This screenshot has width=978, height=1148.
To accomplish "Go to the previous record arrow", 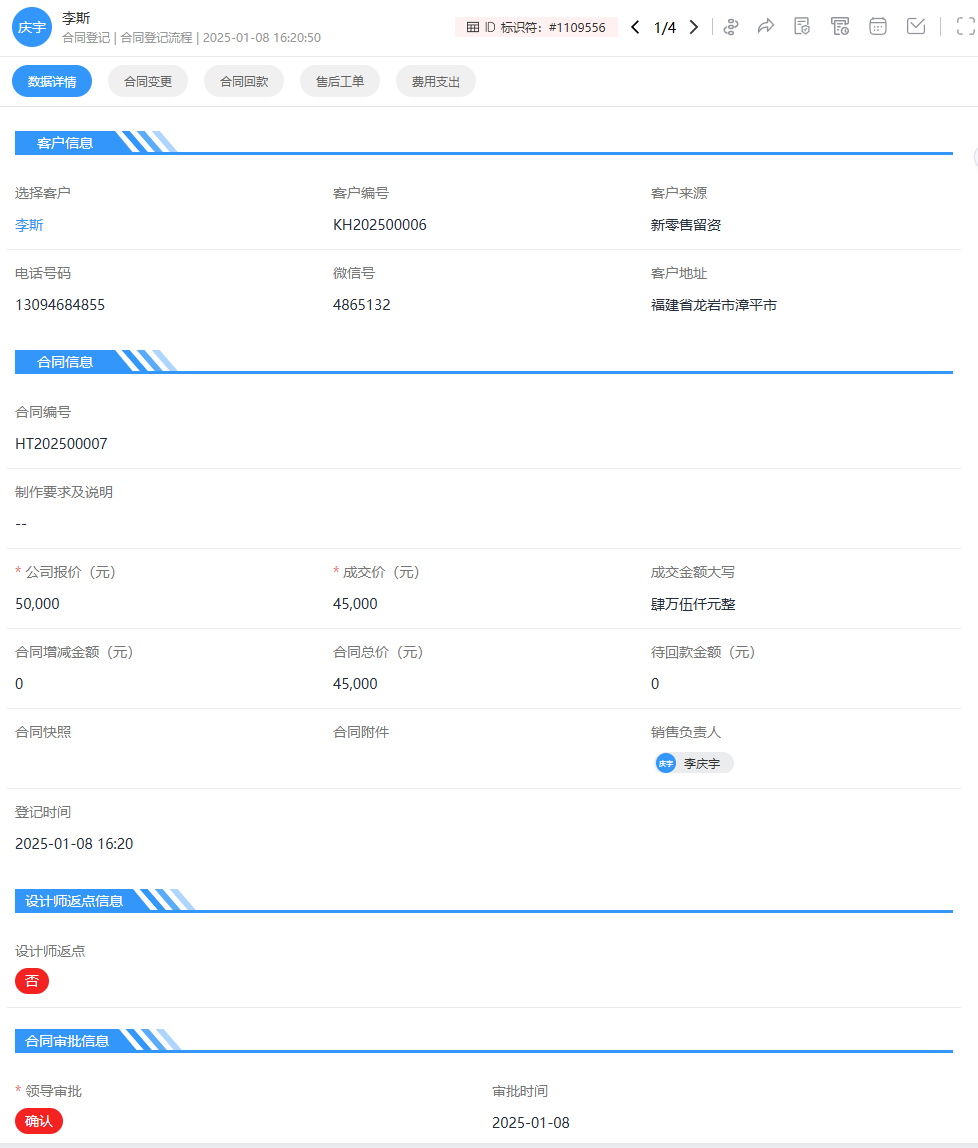I will click(x=635, y=27).
